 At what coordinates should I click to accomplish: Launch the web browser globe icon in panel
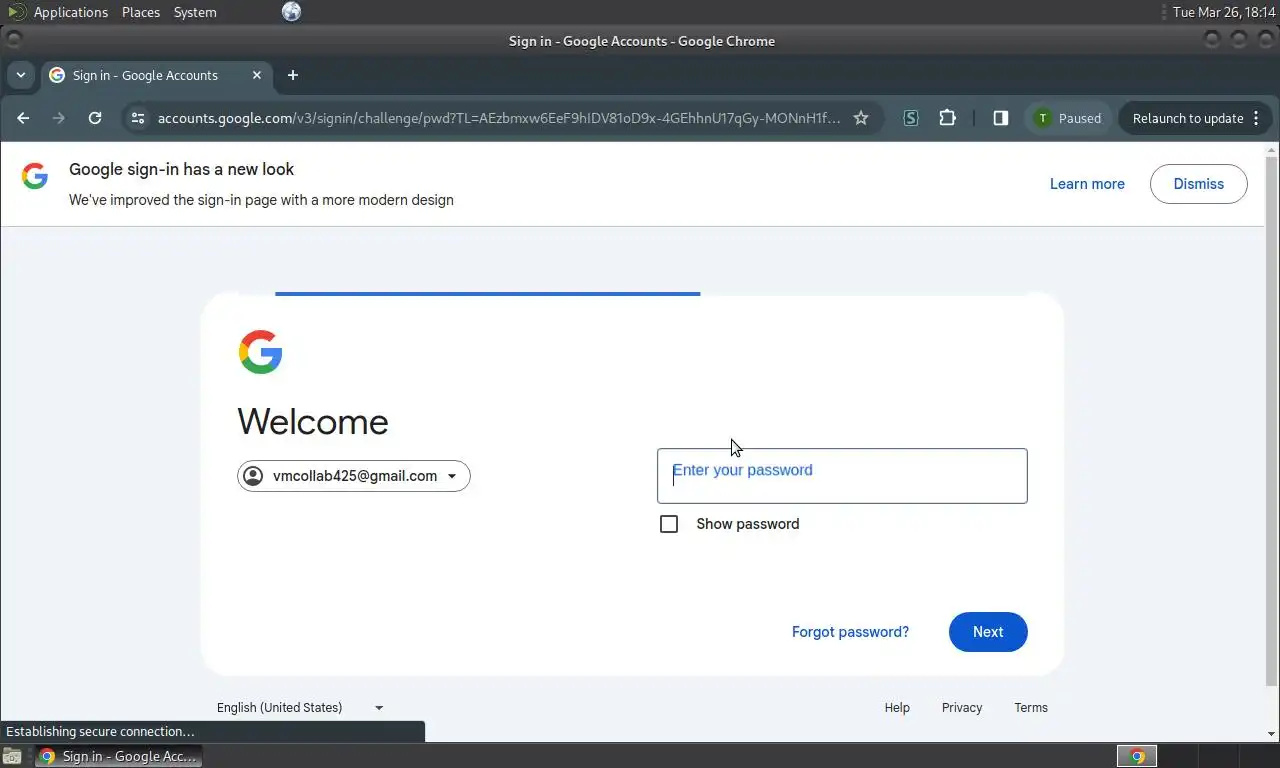(x=291, y=12)
